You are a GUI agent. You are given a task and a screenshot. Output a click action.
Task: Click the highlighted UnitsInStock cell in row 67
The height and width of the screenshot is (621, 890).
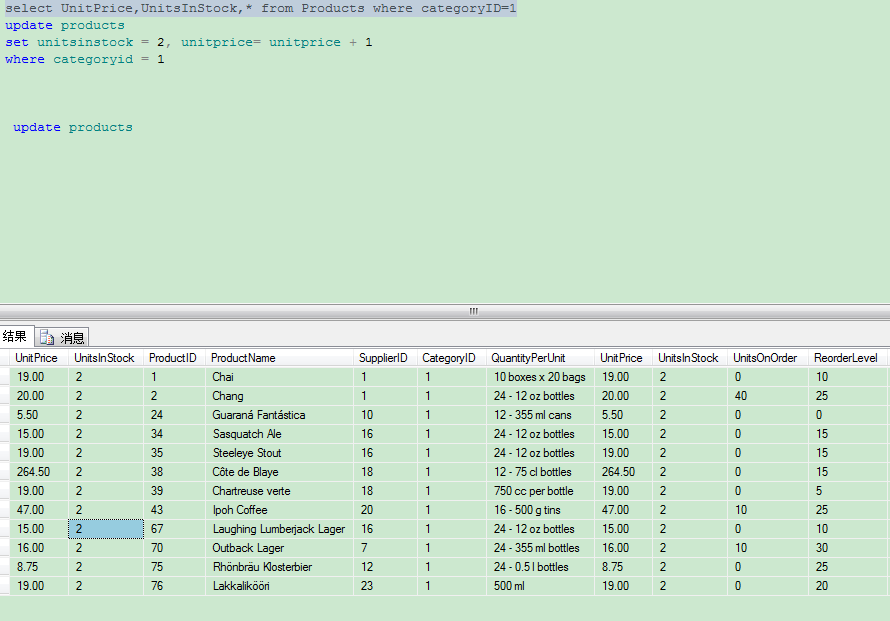[106, 529]
